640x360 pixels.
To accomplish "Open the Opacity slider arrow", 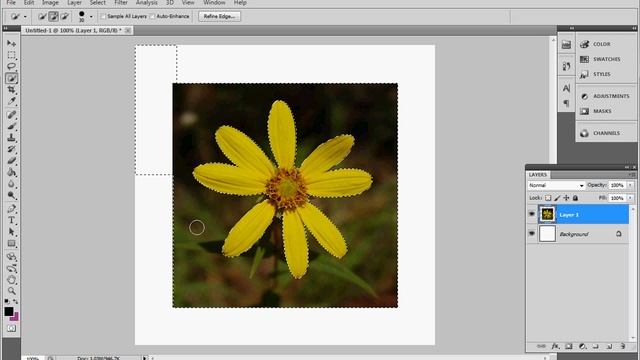I will (x=631, y=185).
